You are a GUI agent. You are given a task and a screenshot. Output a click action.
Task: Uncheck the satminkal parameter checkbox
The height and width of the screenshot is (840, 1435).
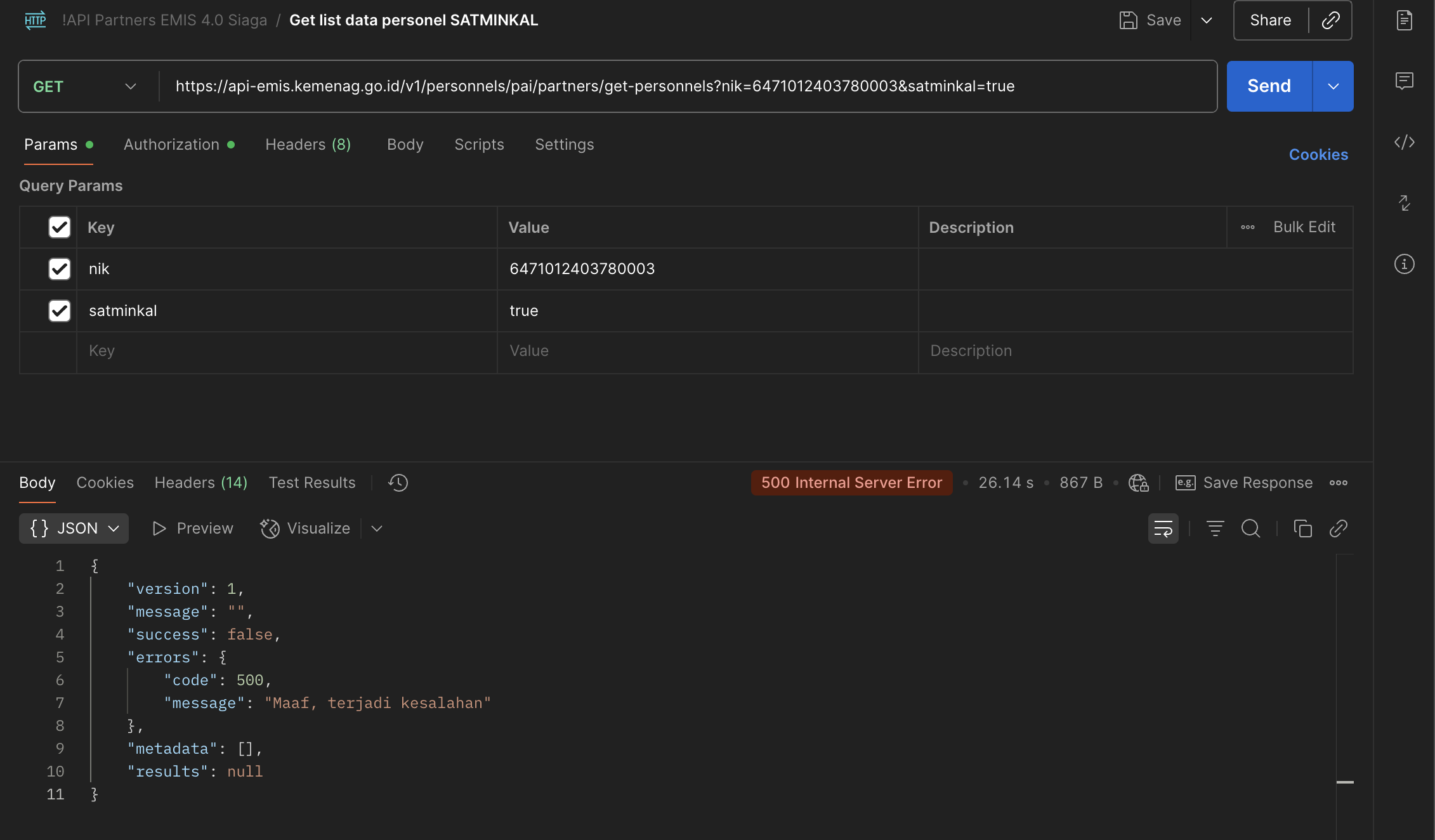(60, 311)
